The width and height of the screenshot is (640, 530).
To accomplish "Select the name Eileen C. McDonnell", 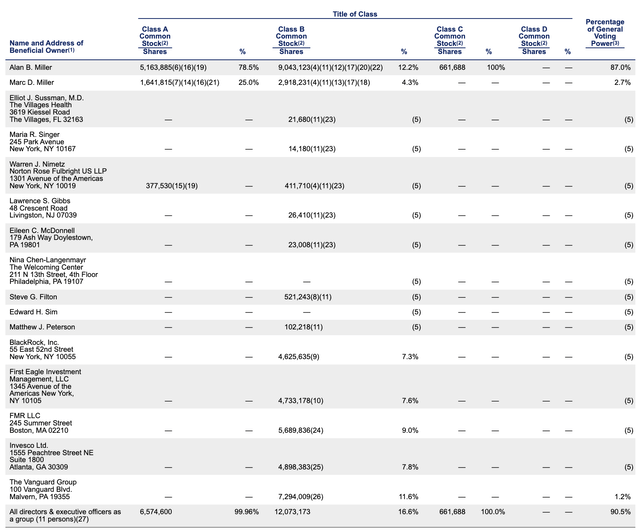I will point(42,230).
